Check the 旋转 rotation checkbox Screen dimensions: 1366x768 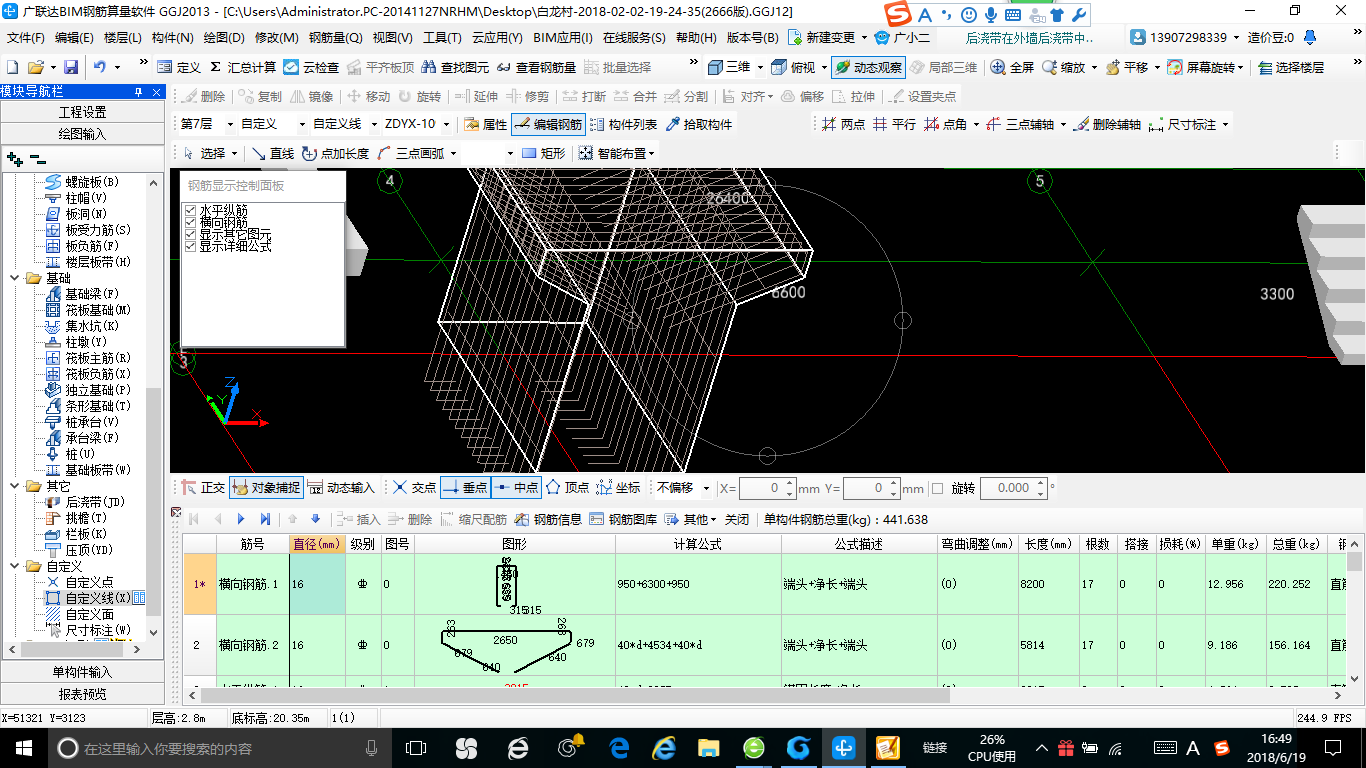[937, 489]
